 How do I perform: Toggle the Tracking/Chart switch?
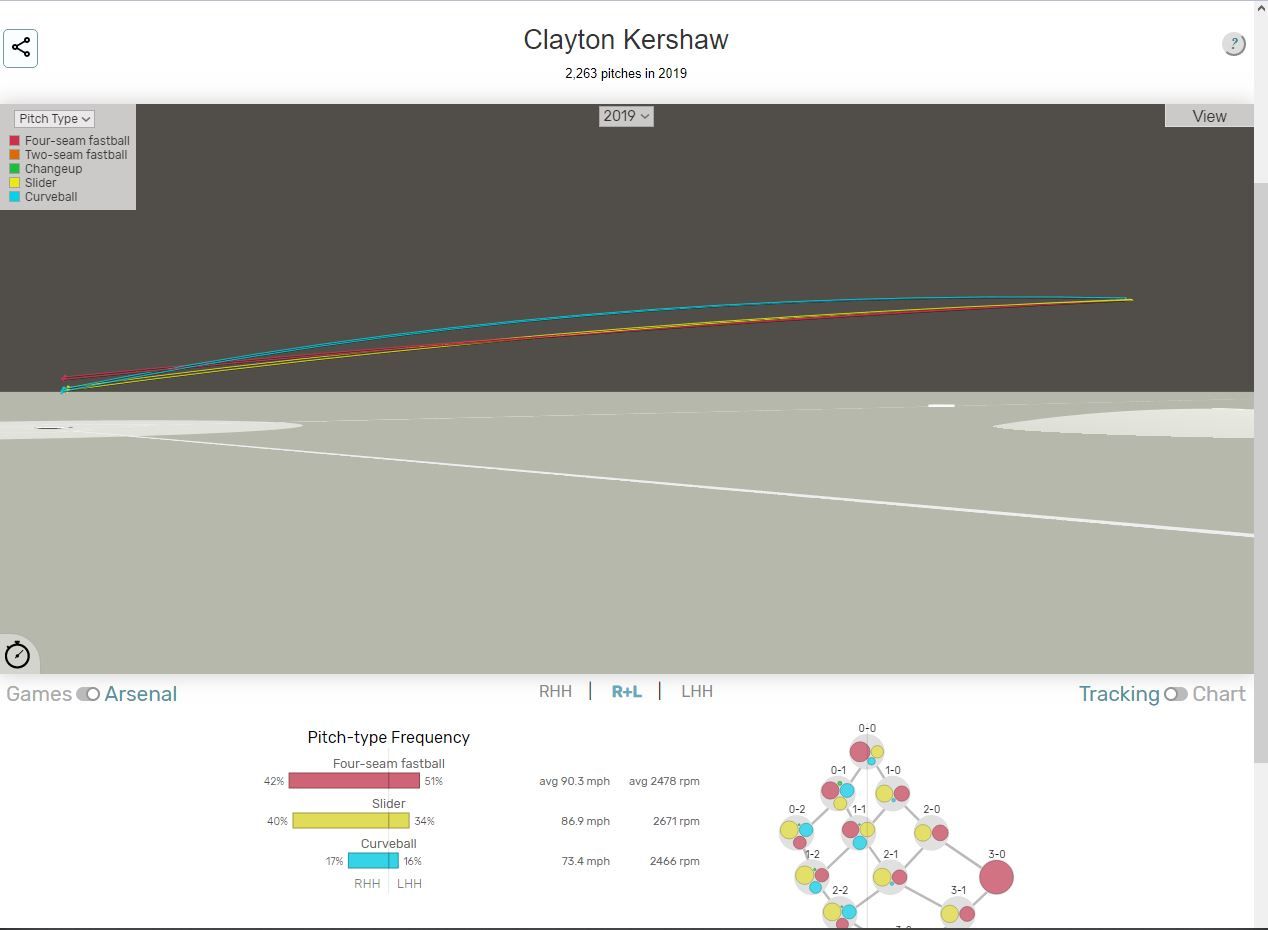(x=1176, y=694)
